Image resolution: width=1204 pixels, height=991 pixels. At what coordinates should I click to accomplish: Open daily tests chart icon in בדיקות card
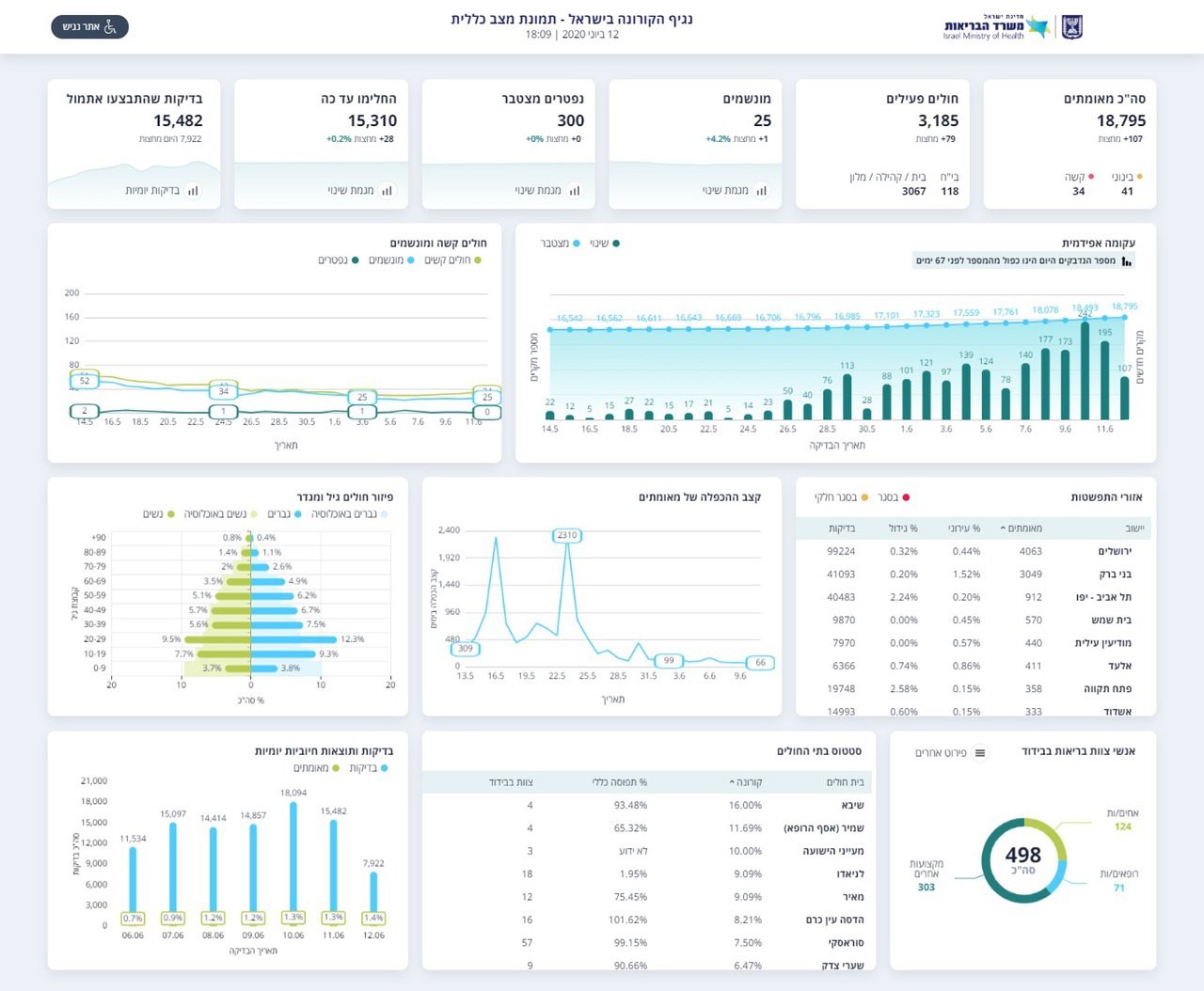[193, 191]
